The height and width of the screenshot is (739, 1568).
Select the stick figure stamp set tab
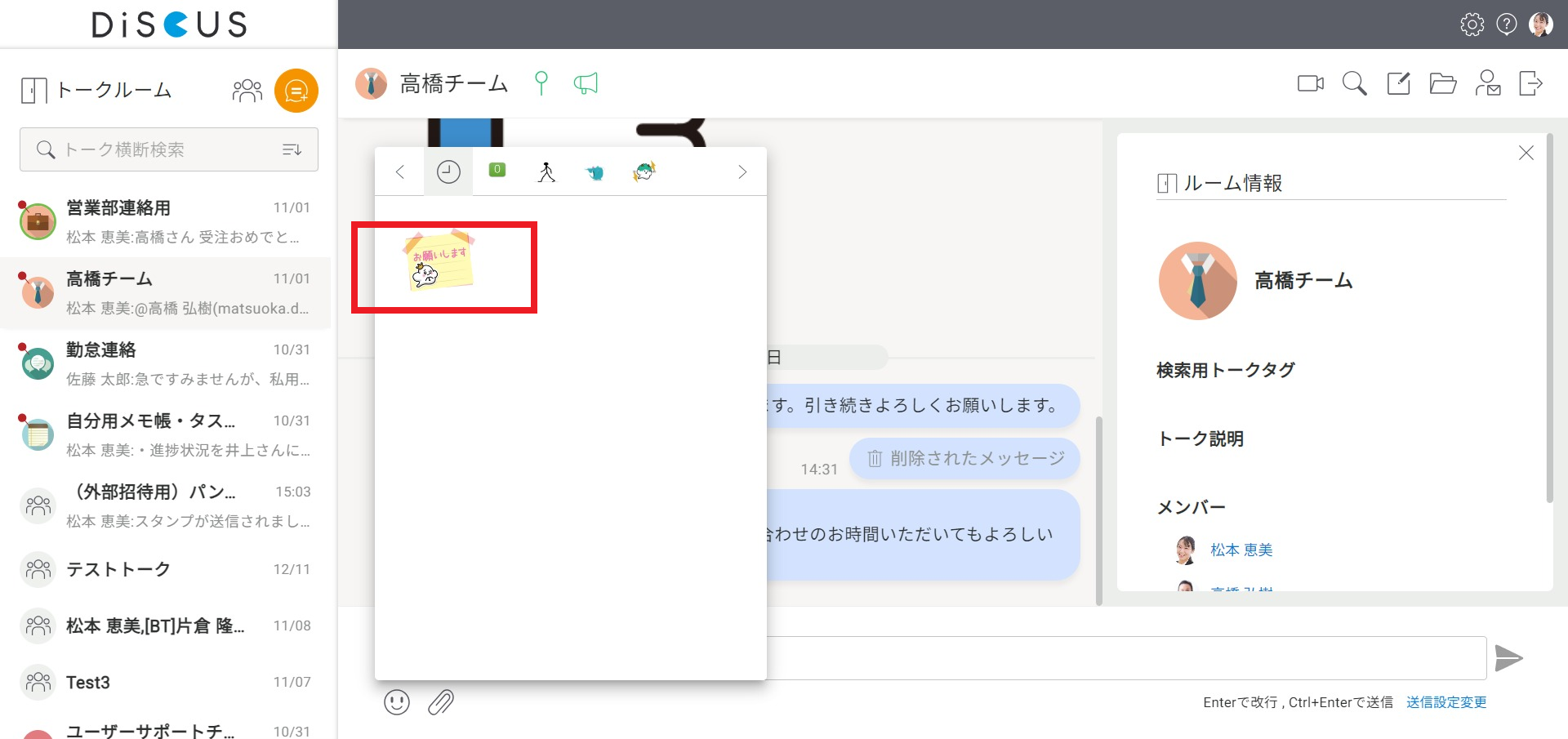[546, 171]
